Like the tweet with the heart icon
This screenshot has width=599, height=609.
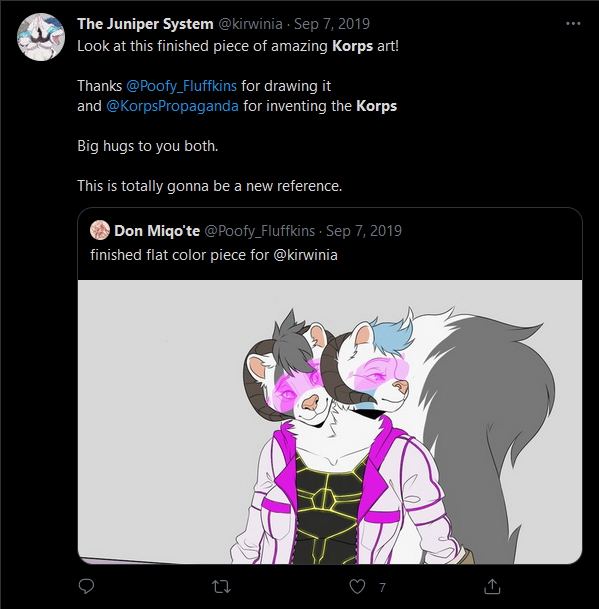[357, 586]
